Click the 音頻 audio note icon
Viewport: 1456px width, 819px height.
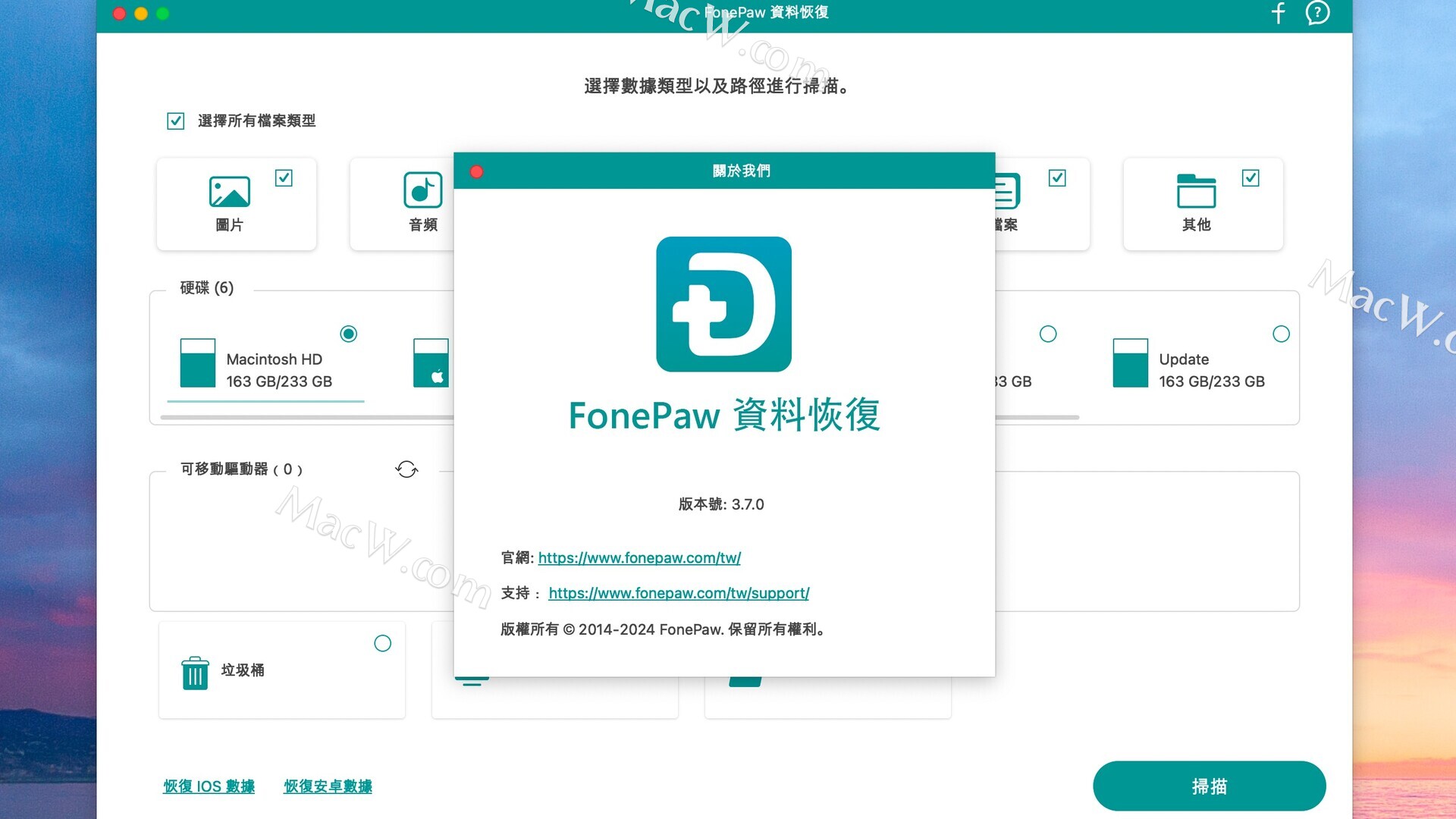click(x=422, y=190)
